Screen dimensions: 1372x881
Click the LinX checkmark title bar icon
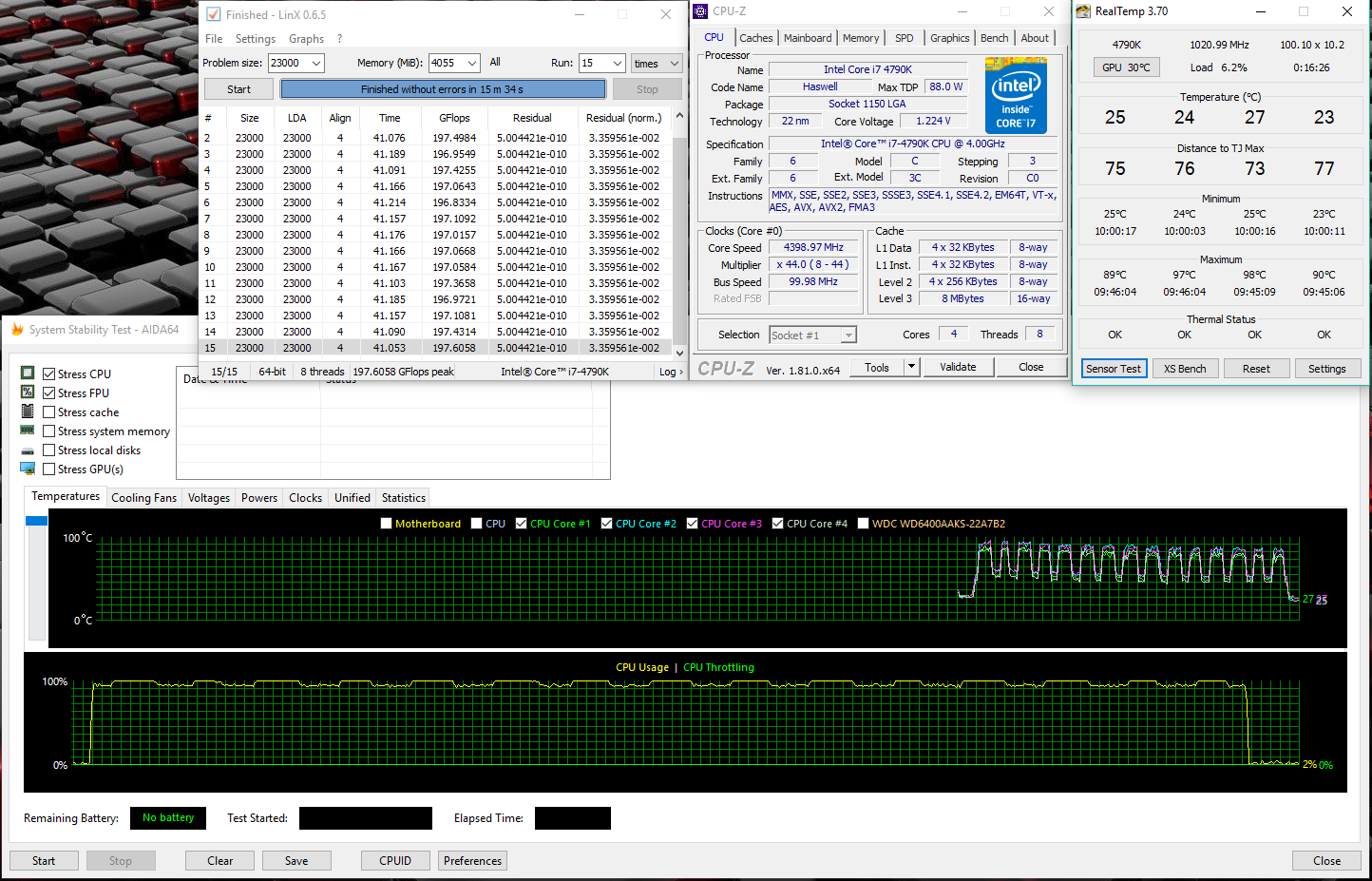214,14
